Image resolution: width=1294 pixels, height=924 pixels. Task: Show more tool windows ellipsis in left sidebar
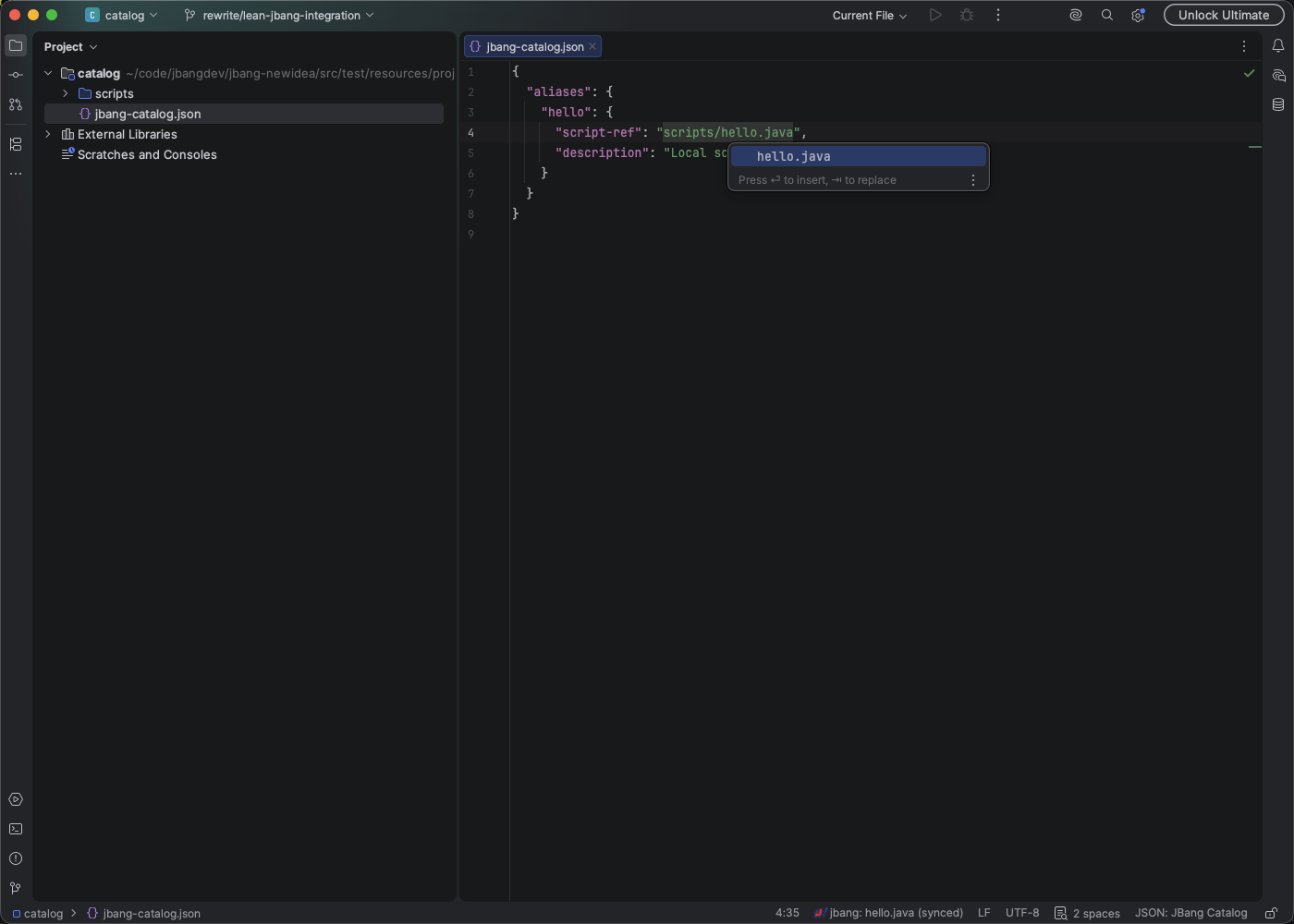(16, 174)
